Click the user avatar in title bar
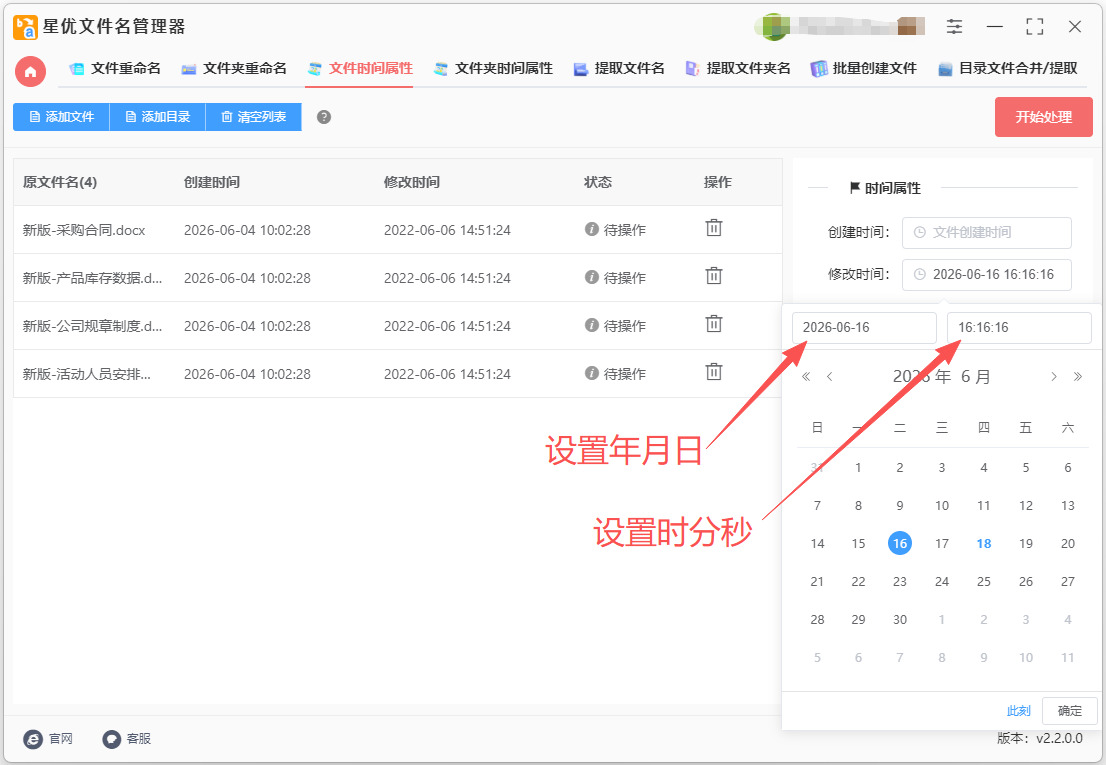The height and width of the screenshot is (765, 1106). pyautogui.click(x=774, y=27)
